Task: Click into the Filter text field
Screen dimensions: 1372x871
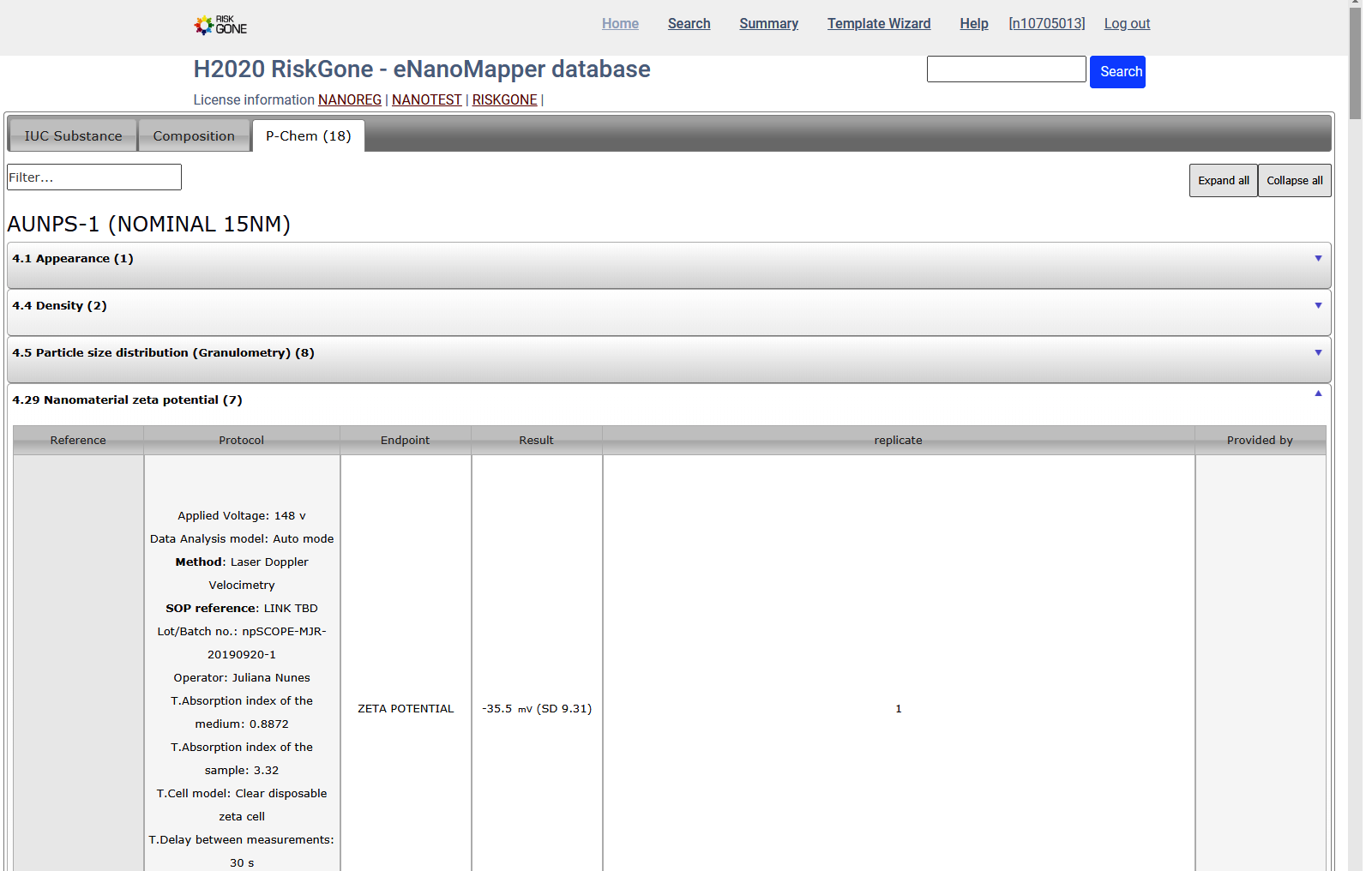Action: click(94, 177)
